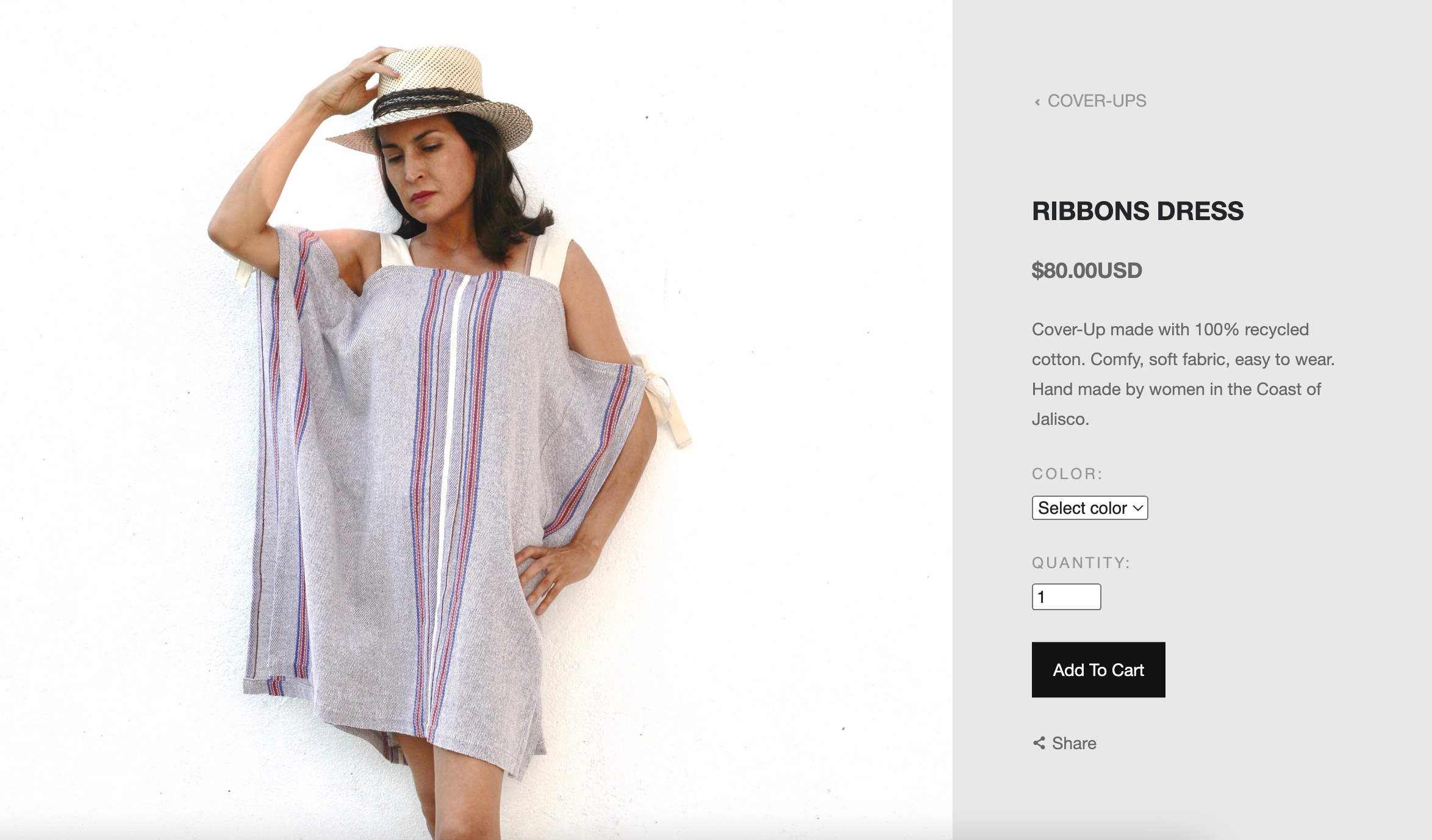Click the back chevron beside COVER-UPS
This screenshot has width=1432, height=840.
[x=1037, y=102]
